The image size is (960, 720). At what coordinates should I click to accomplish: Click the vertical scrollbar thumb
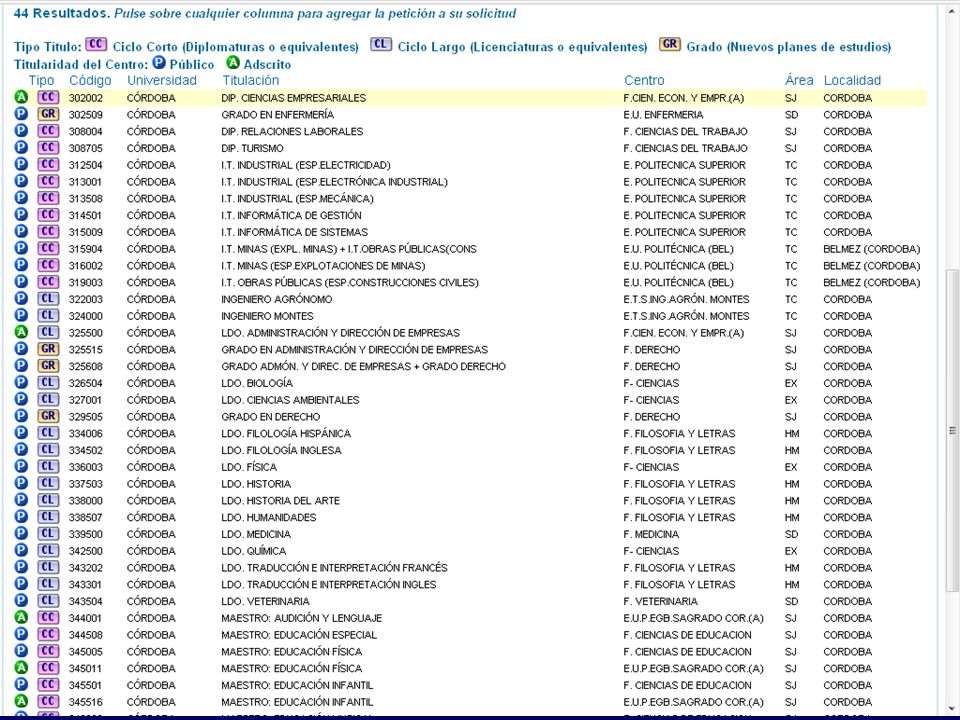953,430
